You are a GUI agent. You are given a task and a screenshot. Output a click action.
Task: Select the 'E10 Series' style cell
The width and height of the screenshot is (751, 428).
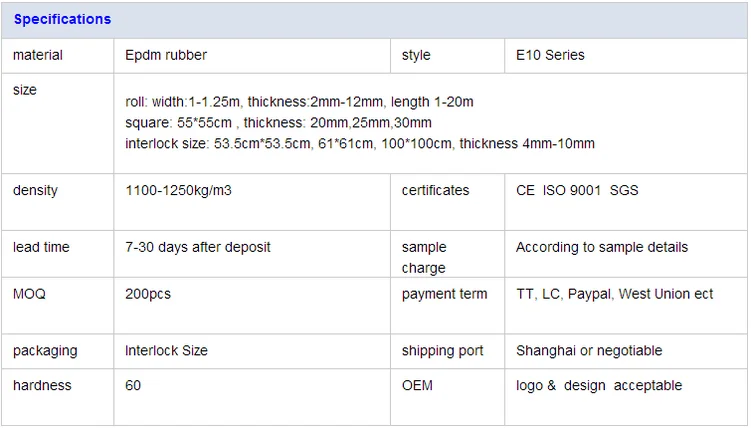pyautogui.click(x=550, y=55)
